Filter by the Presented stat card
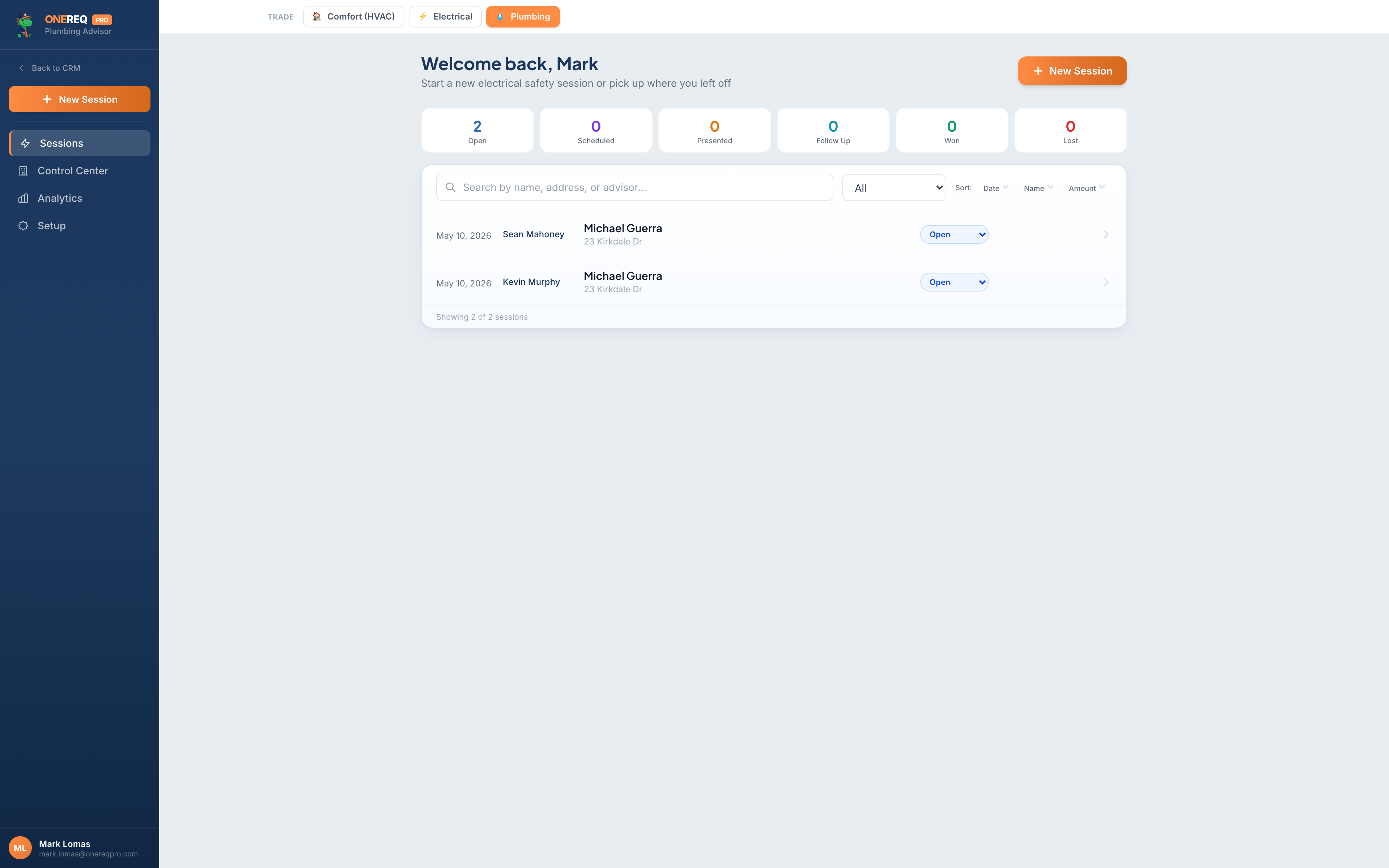This screenshot has height=868, width=1389. click(714, 130)
